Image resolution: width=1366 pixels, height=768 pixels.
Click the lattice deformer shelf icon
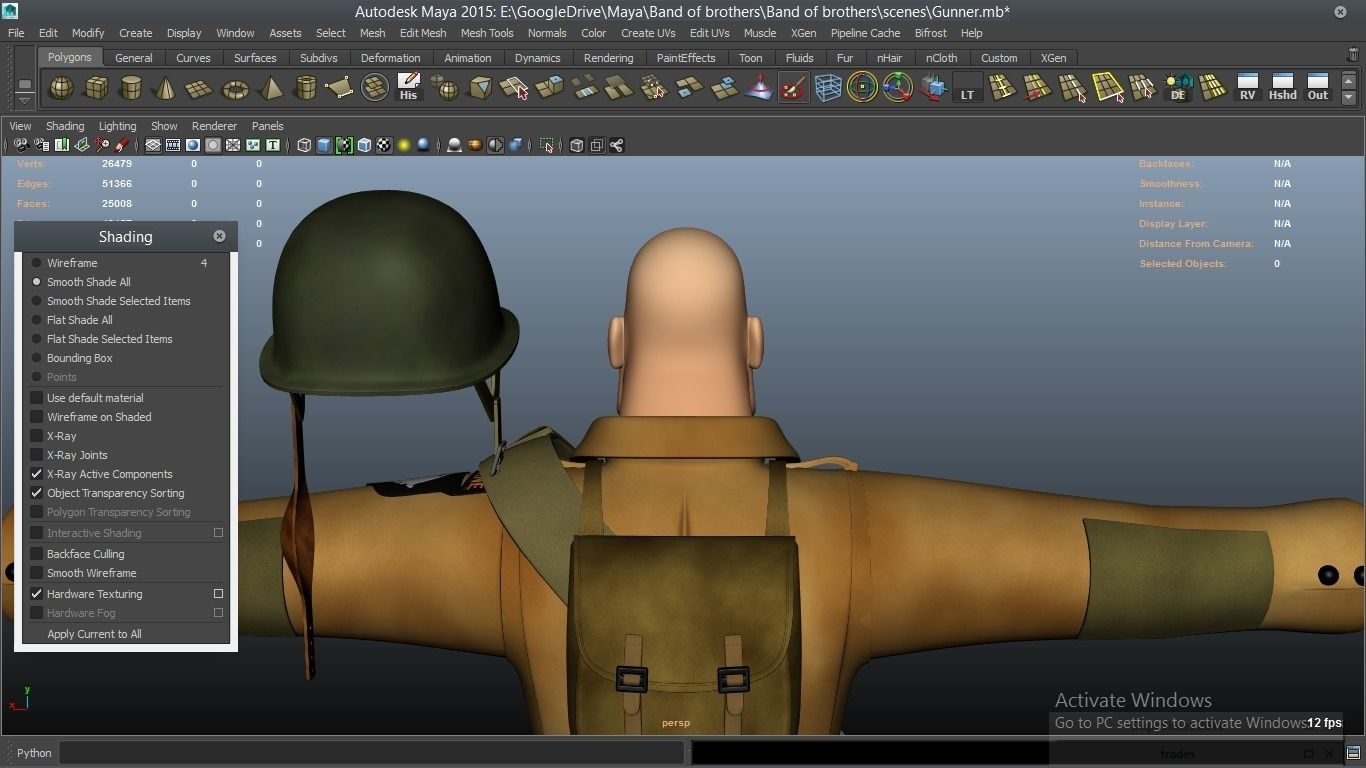click(x=828, y=88)
